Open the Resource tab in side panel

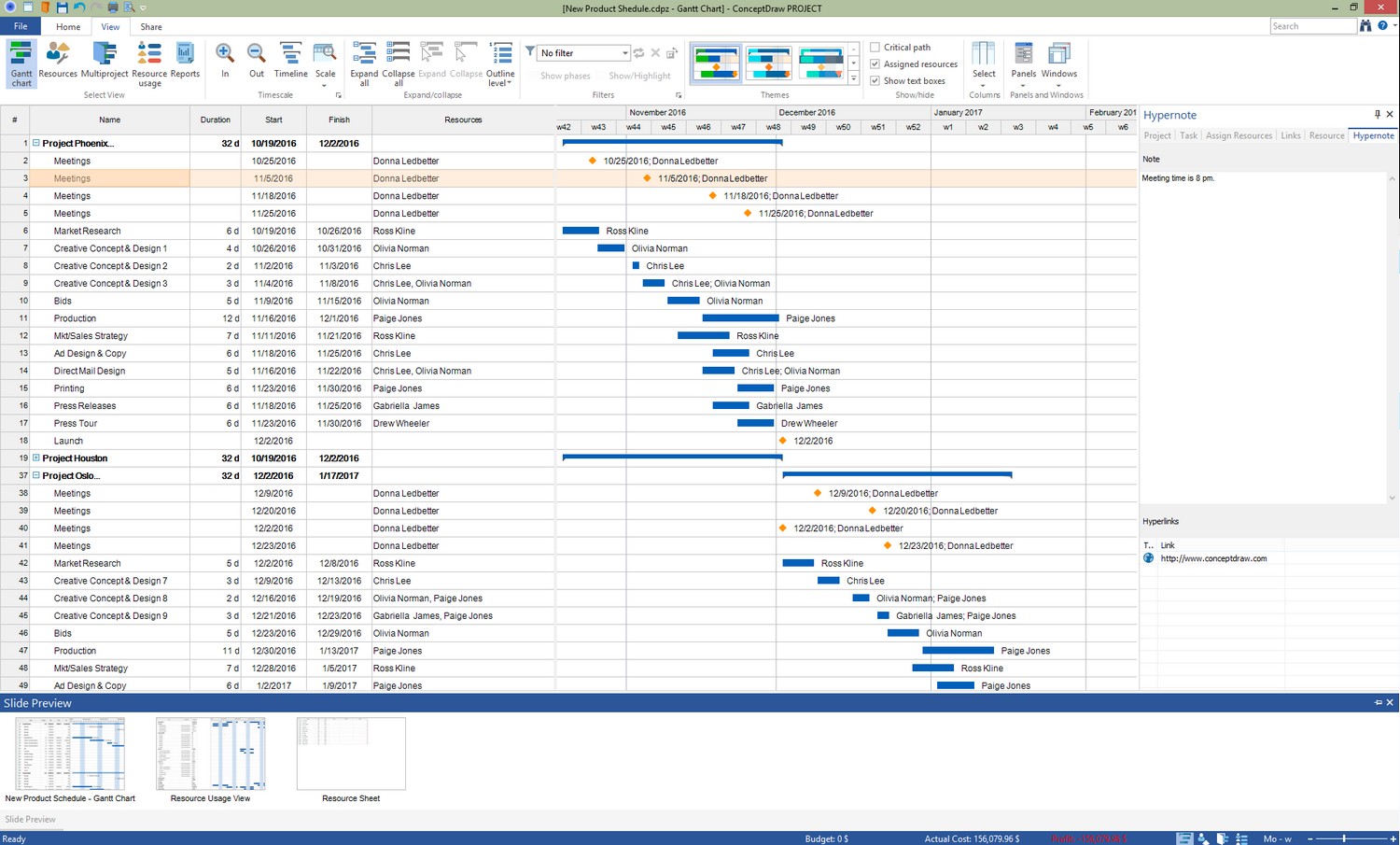1326,135
